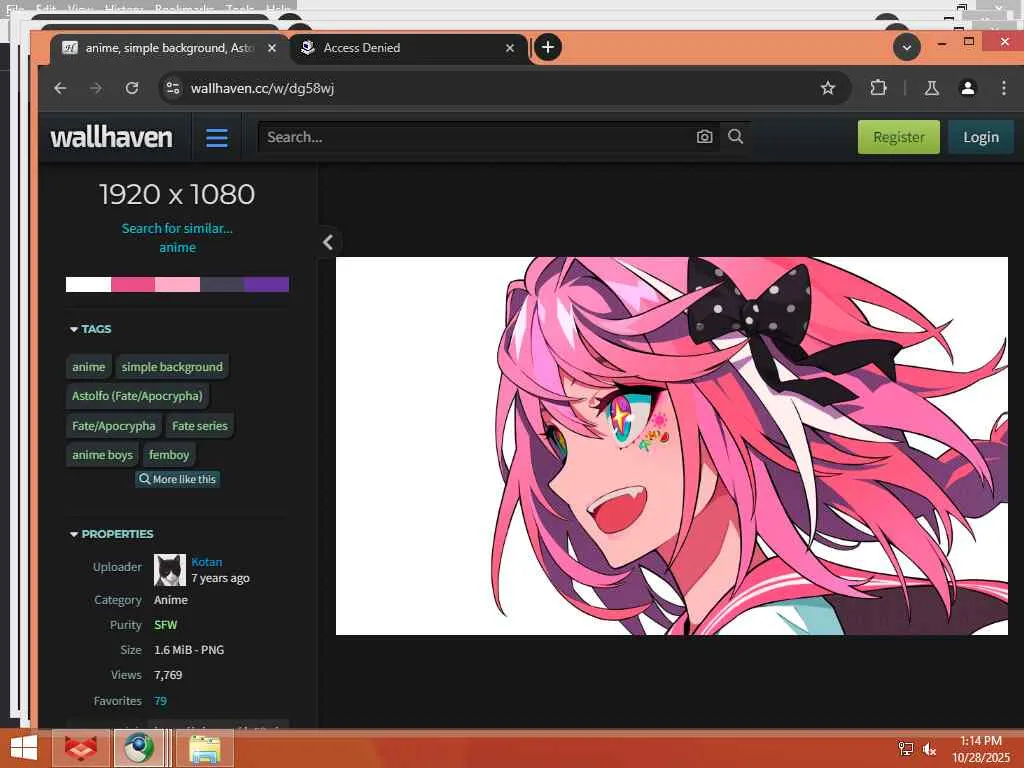1024x768 pixels.
Task: Collapse sidebar with left chevron
Action: [328, 242]
